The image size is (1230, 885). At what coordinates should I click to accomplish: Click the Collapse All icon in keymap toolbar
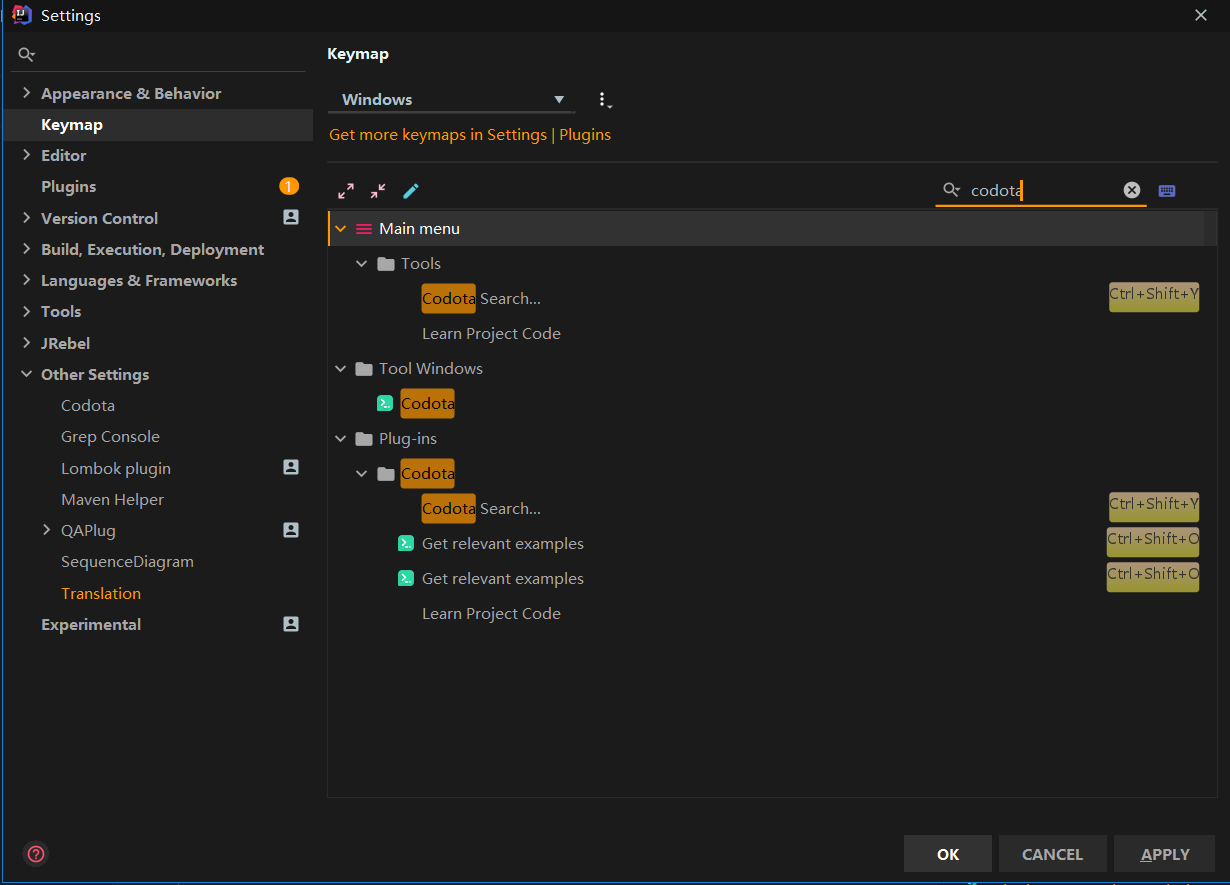click(378, 191)
